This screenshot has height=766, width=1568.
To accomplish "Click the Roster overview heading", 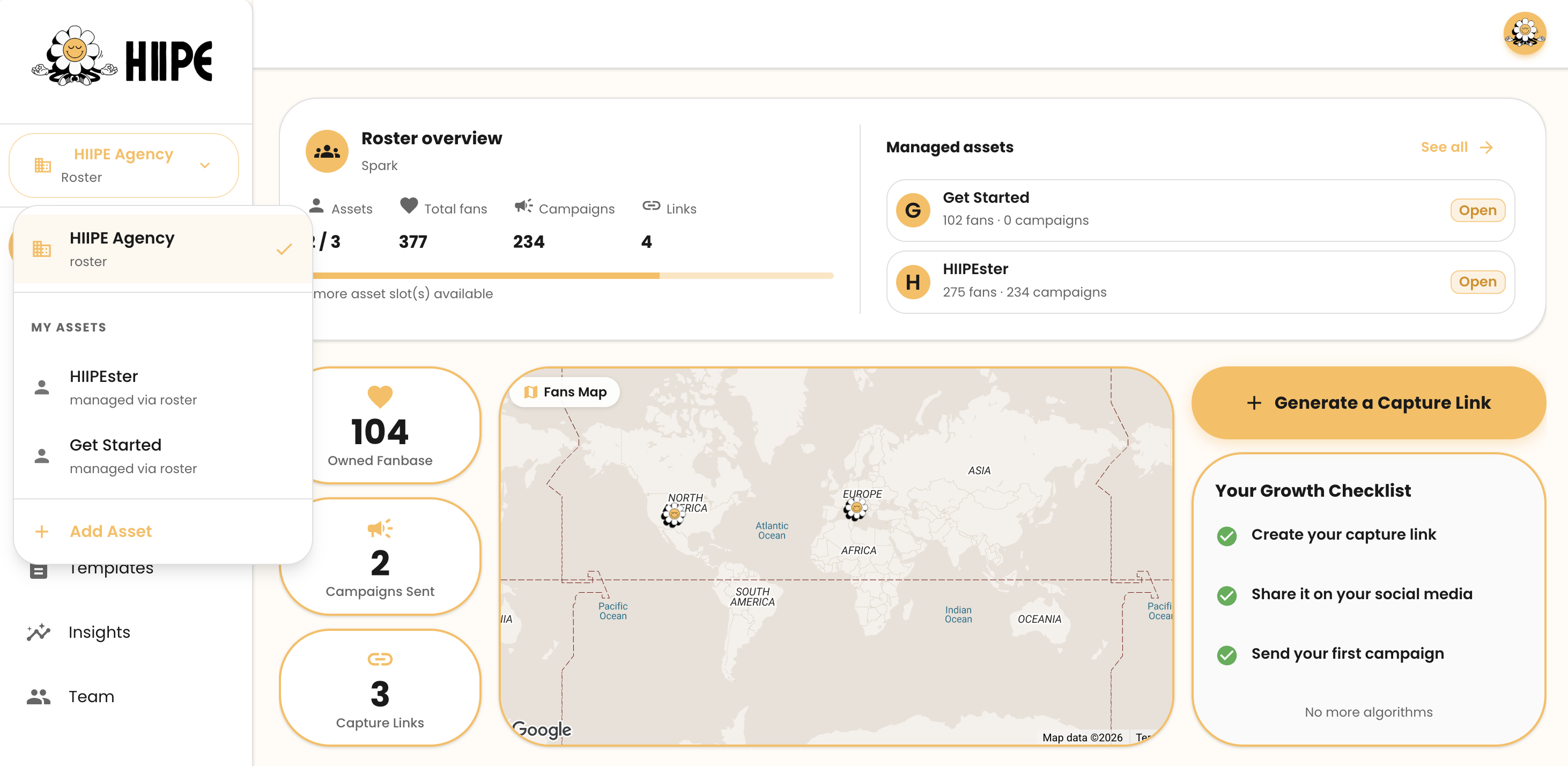I will coord(432,138).
